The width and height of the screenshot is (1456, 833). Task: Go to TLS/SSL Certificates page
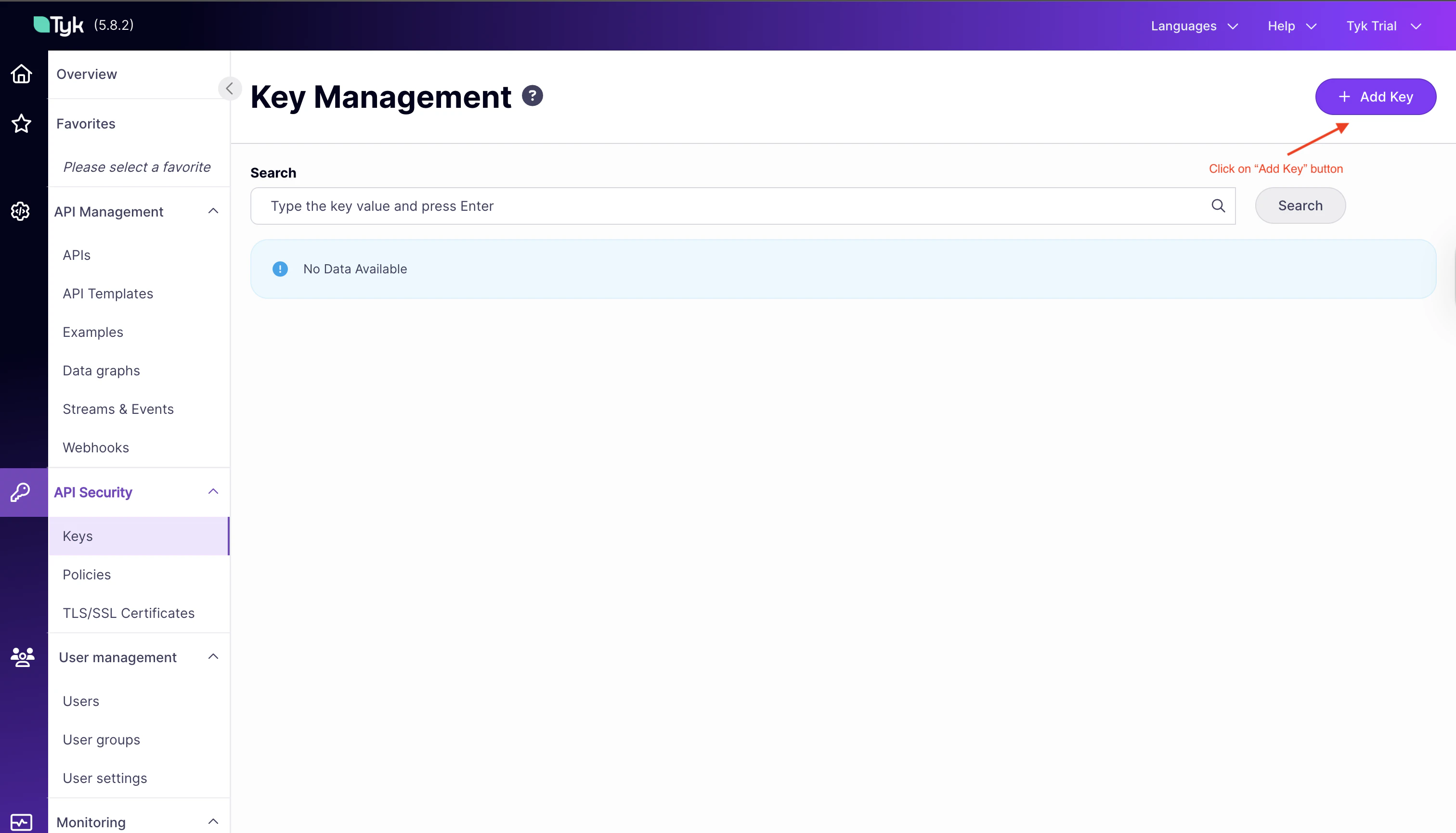point(129,613)
